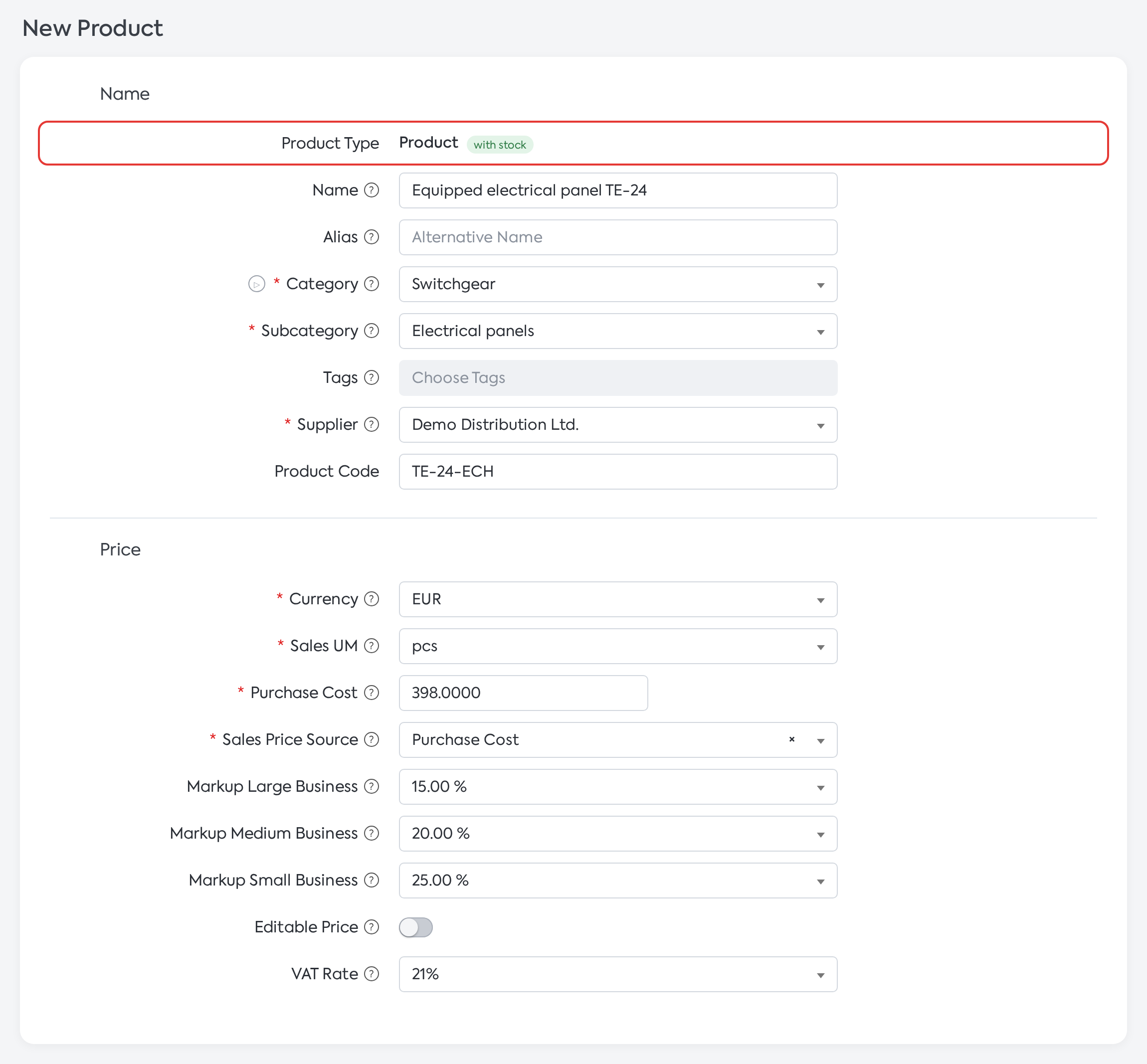Click the Choose Tags field
The image size is (1147, 1064).
[618, 378]
